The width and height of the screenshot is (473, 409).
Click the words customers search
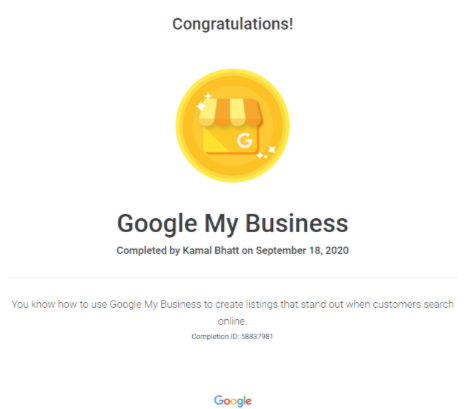[x=413, y=304]
